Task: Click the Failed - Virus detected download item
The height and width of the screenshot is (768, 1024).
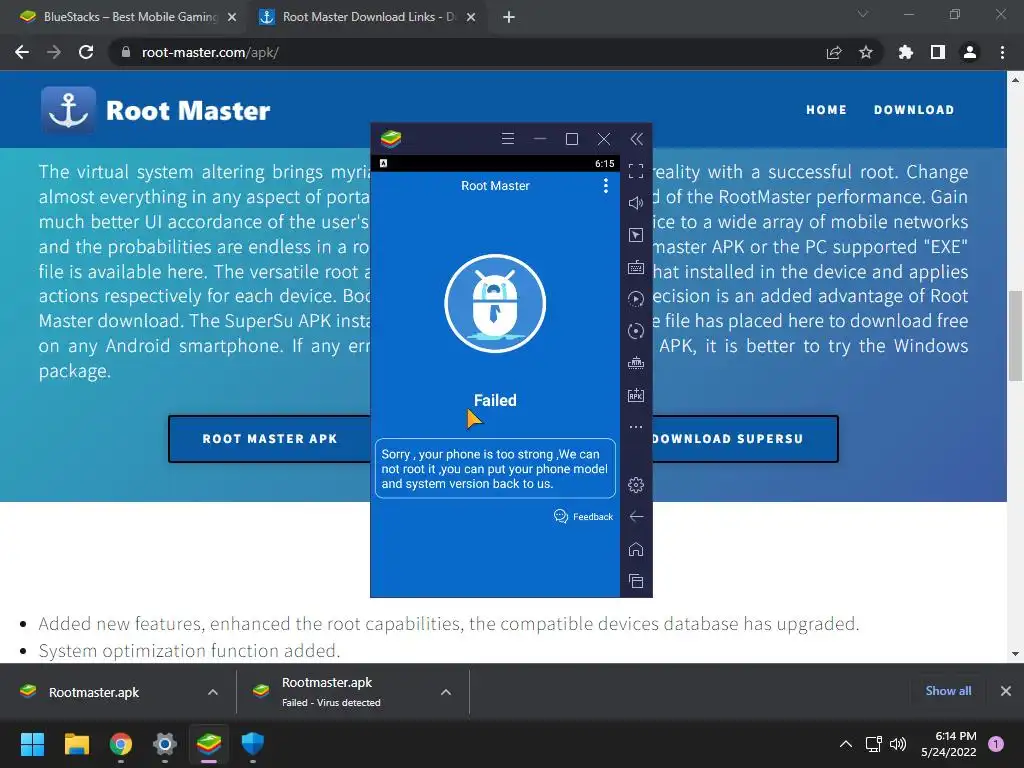Action: (x=331, y=692)
